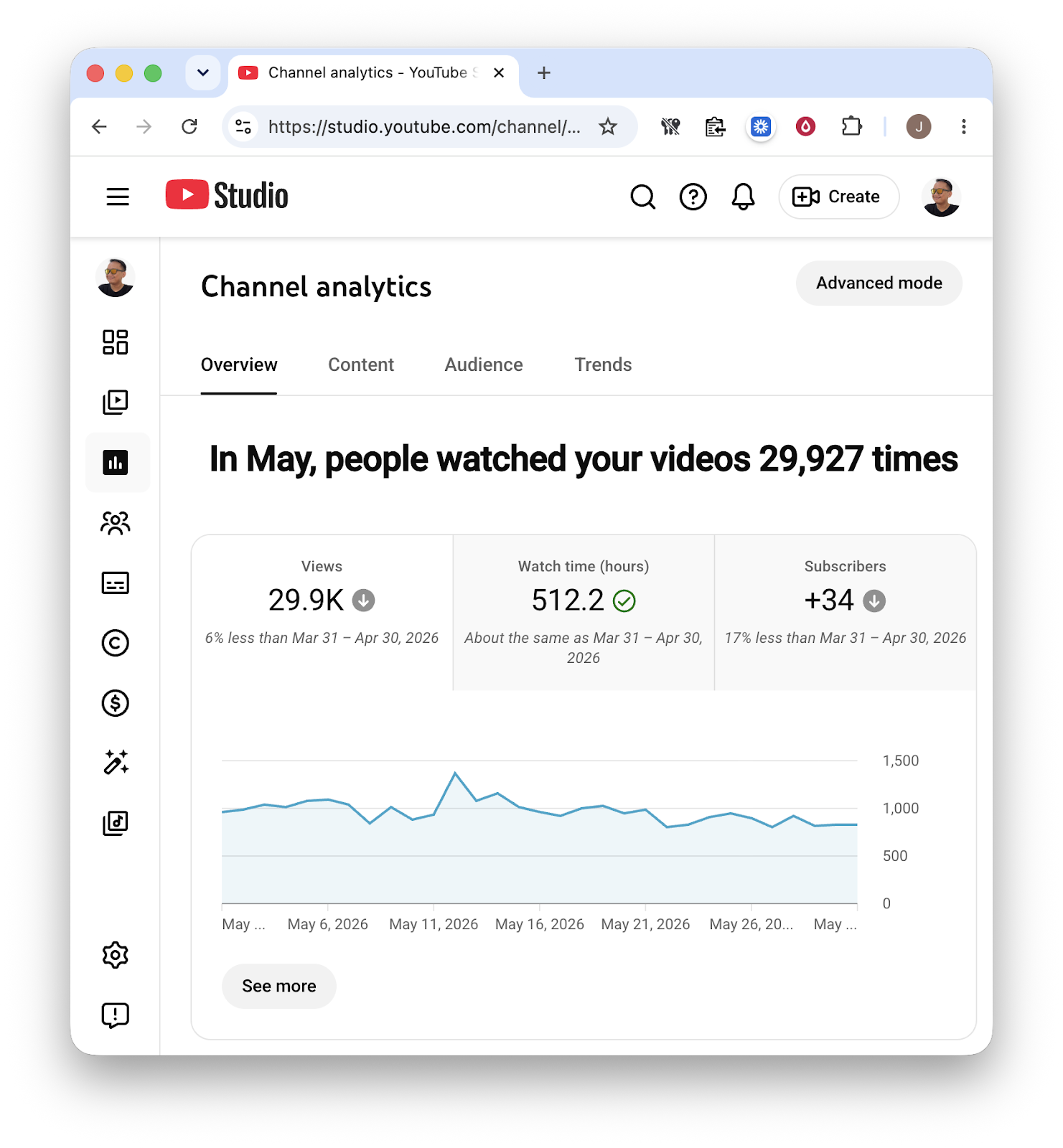
Task: Go to Dashboard via sidebar grid icon
Action: (116, 342)
